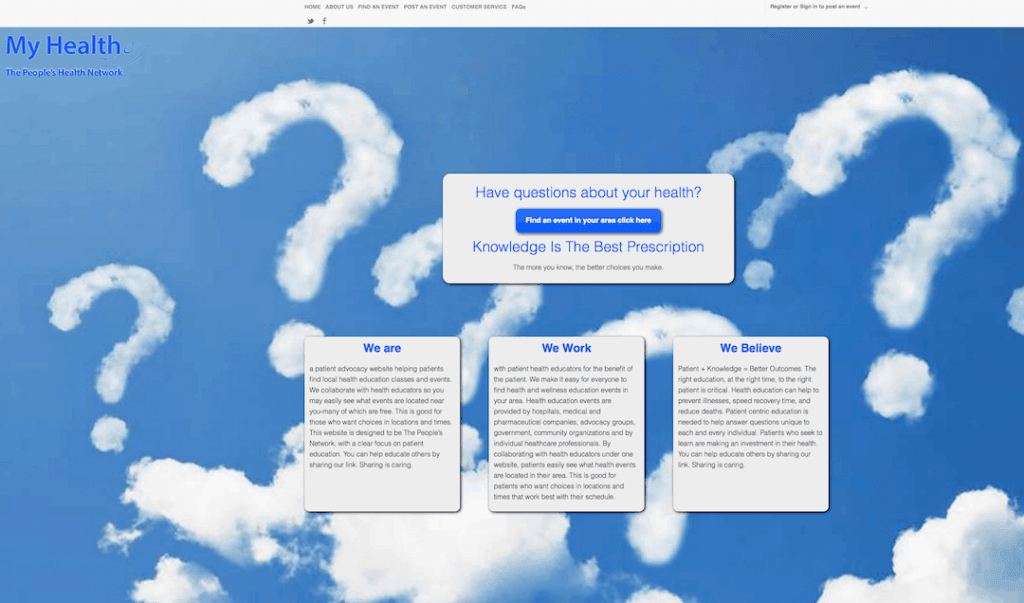Select FIND AN EVENT in navigation
1024x603 pixels.
(x=378, y=7)
